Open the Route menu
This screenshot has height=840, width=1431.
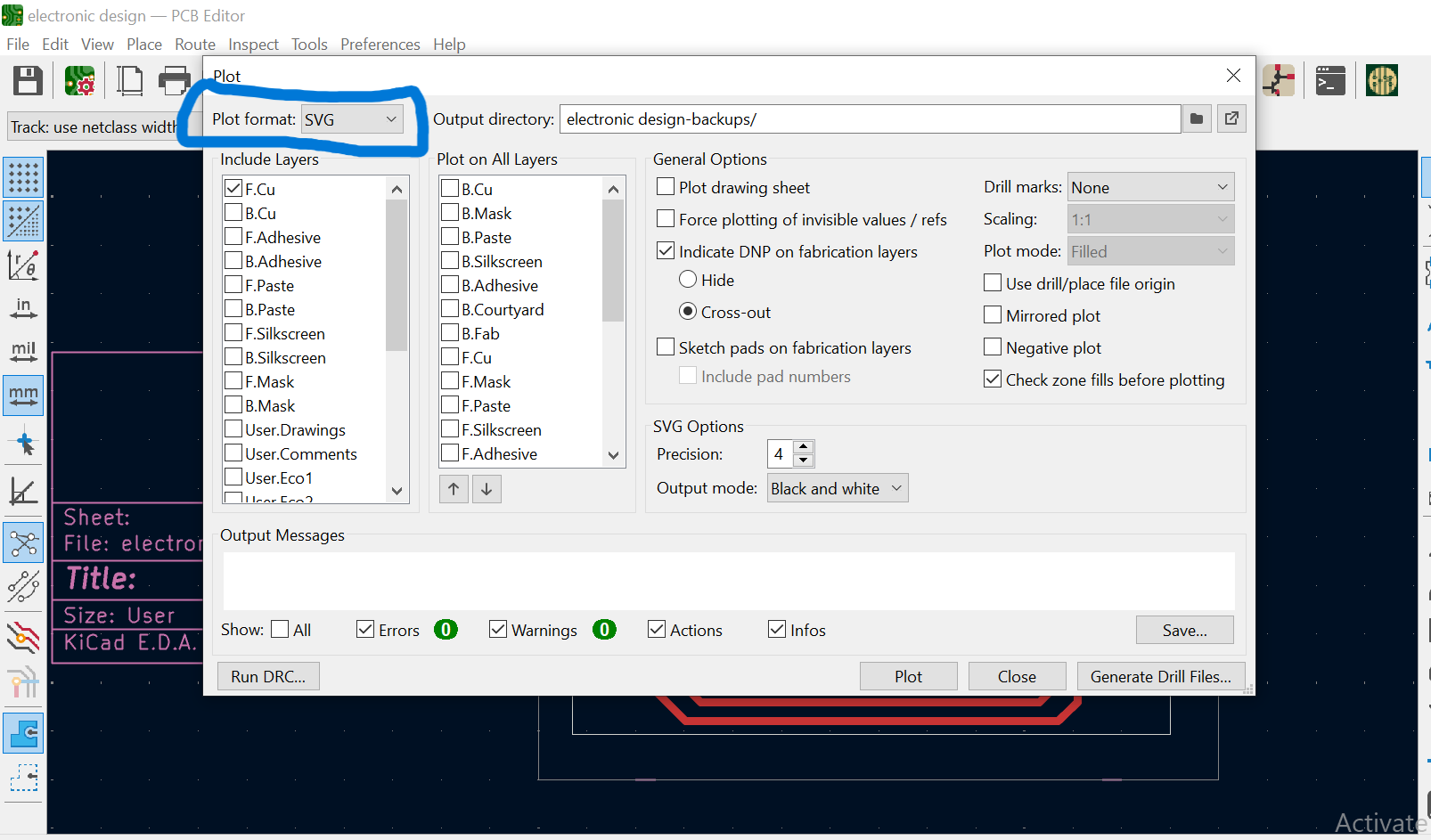point(195,45)
